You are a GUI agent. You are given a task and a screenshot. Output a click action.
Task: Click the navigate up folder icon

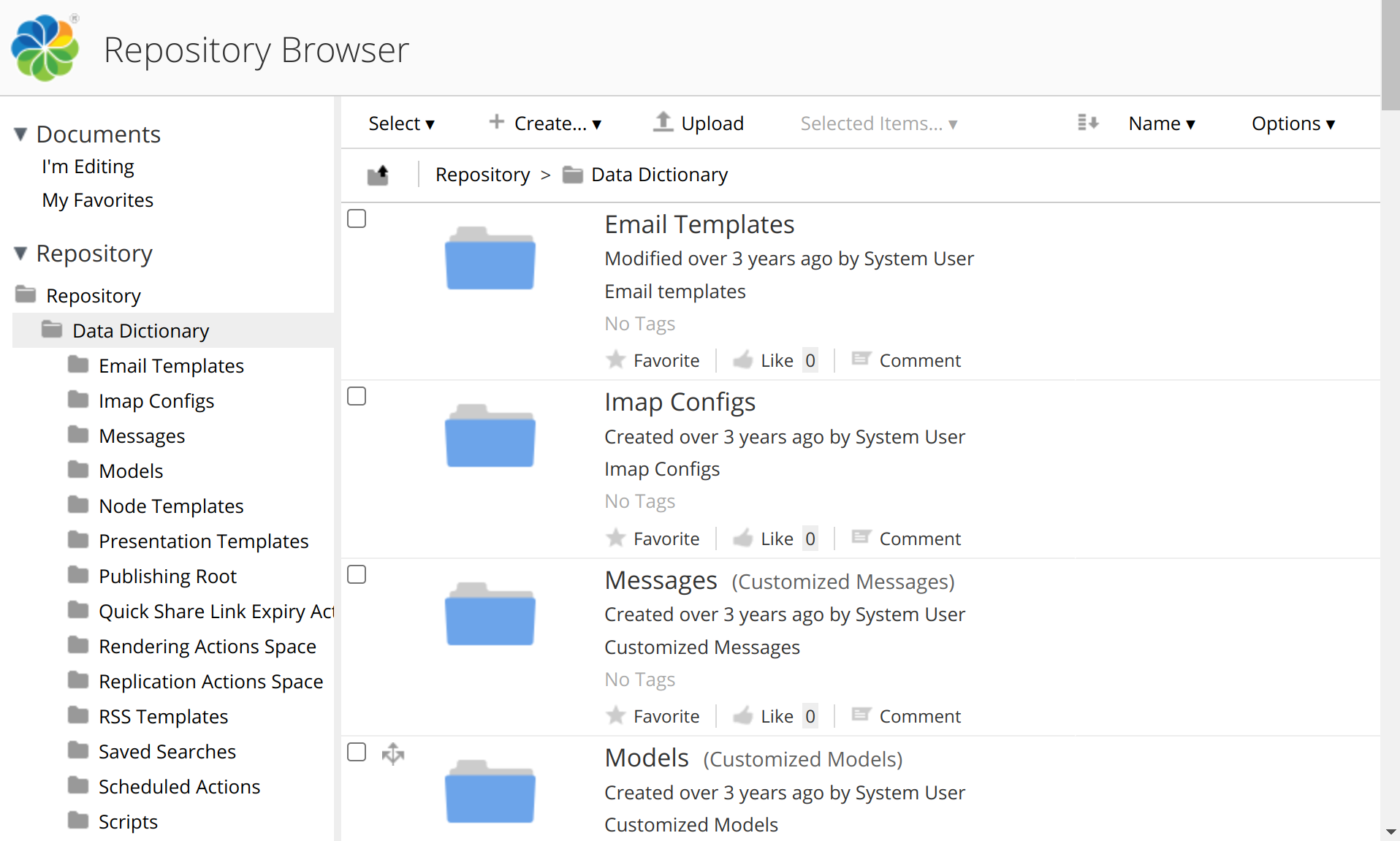[378, 175]
